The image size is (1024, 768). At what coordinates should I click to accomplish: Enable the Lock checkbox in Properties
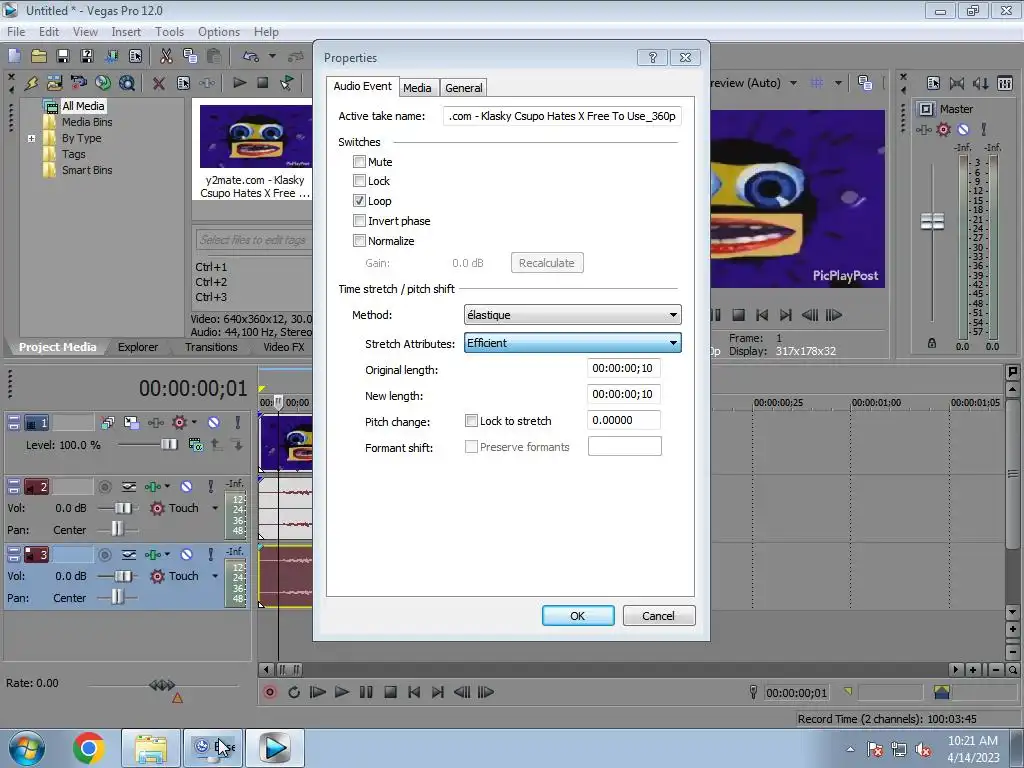[359, 181]
